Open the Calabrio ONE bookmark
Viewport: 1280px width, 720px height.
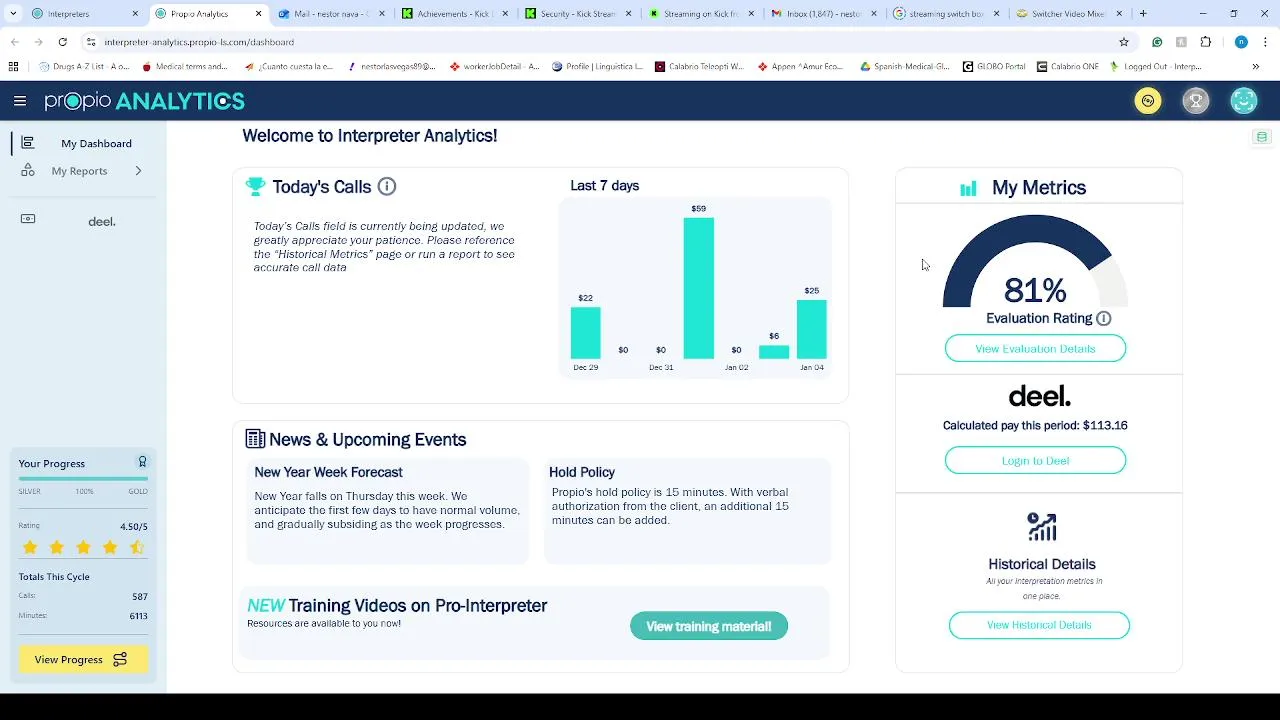point(1067,67)
